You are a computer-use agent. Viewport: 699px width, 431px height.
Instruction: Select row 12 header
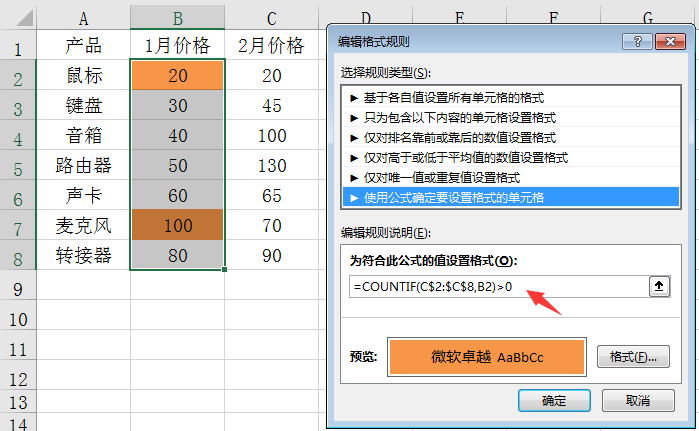[18, 376]
